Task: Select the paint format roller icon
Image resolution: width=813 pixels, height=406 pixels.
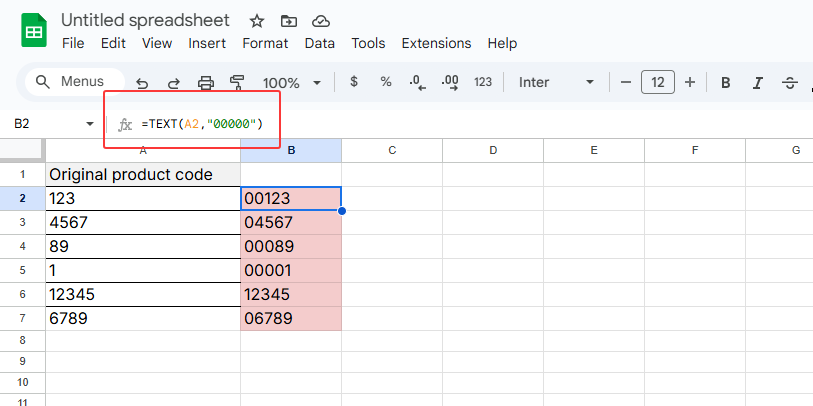Action: (237, 83)
